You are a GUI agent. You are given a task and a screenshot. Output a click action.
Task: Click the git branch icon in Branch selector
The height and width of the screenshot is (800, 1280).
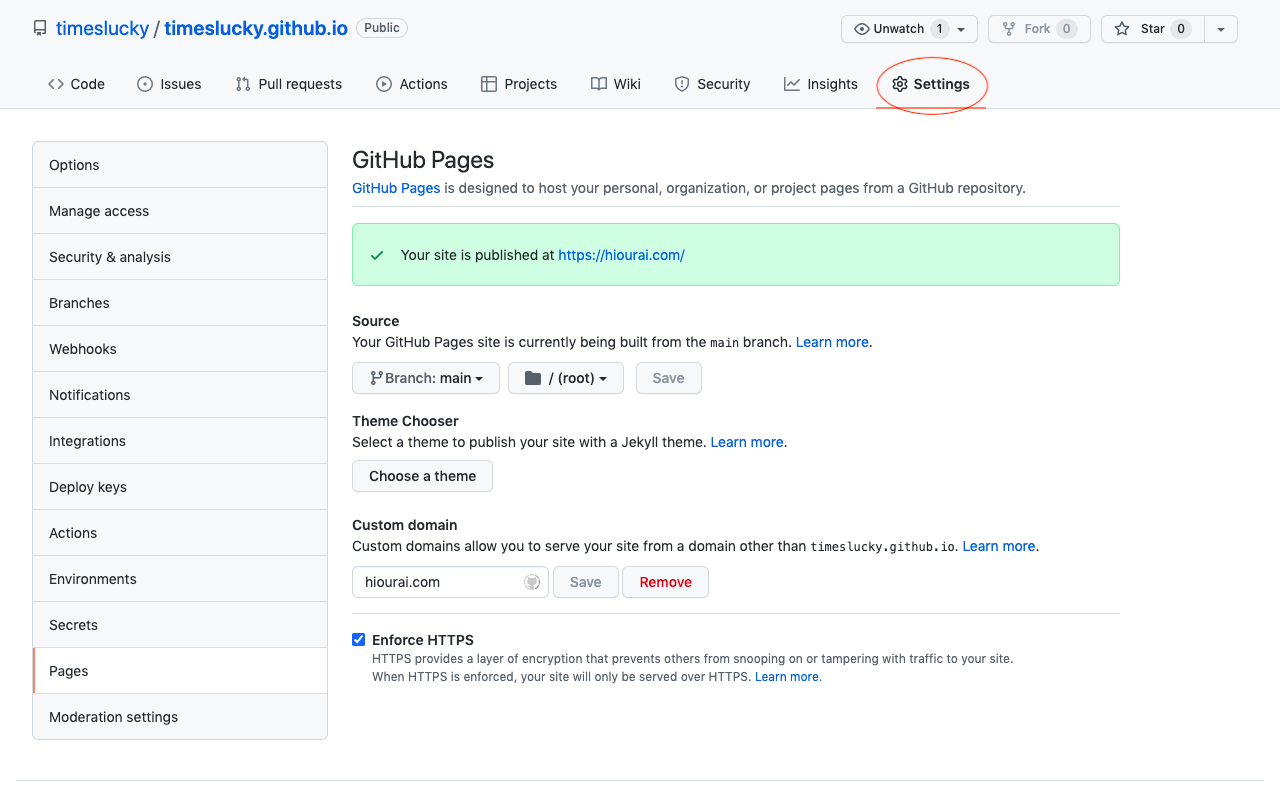tap(376, 378)
